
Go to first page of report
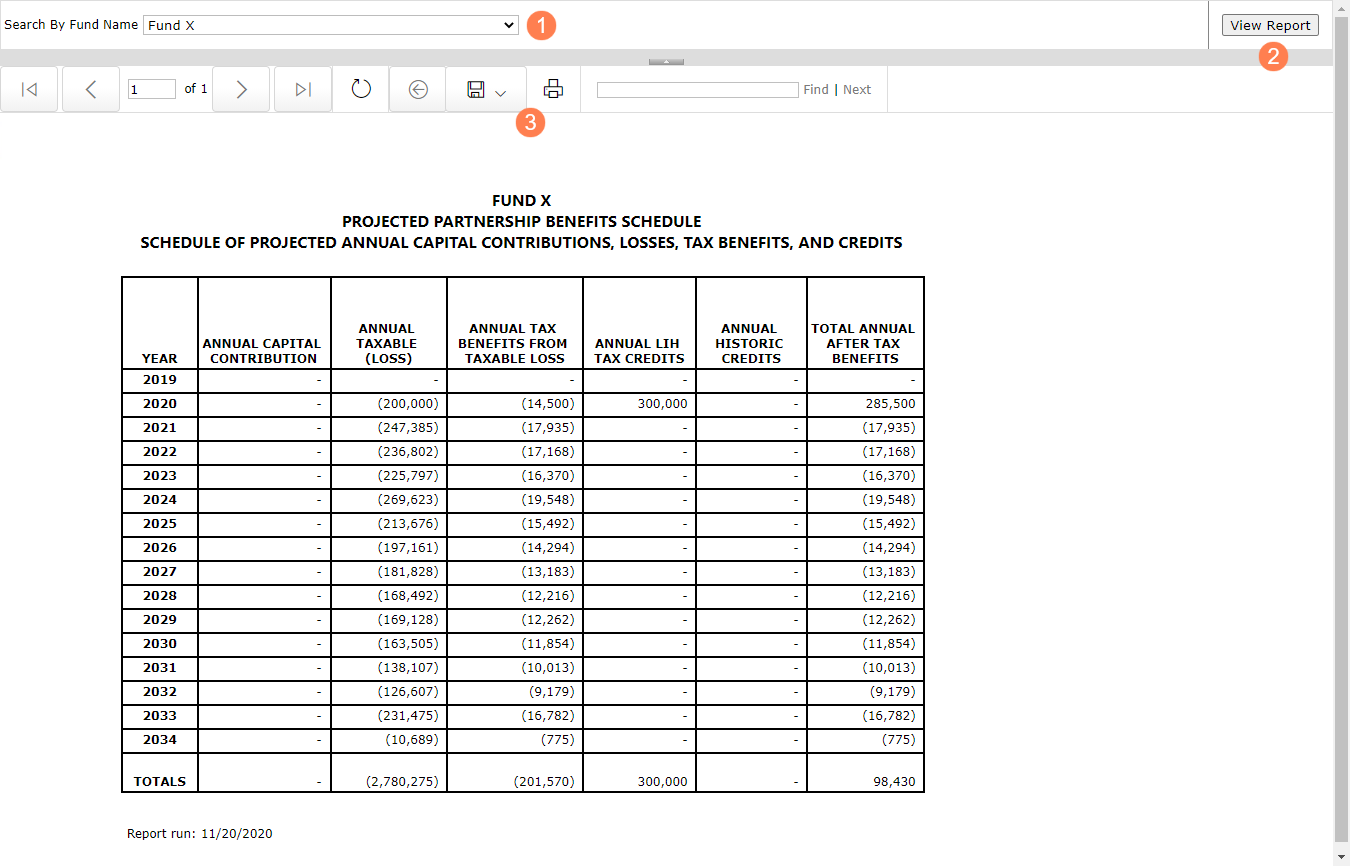click(29, 90)
